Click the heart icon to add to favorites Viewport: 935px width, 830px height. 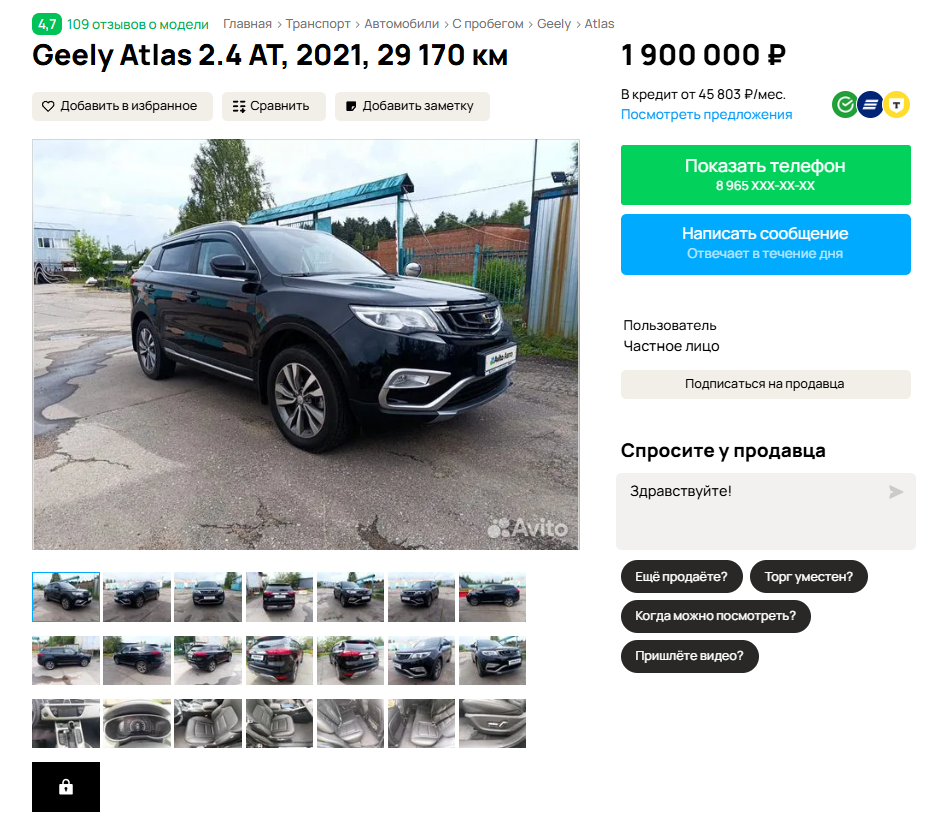pos(48,106)
